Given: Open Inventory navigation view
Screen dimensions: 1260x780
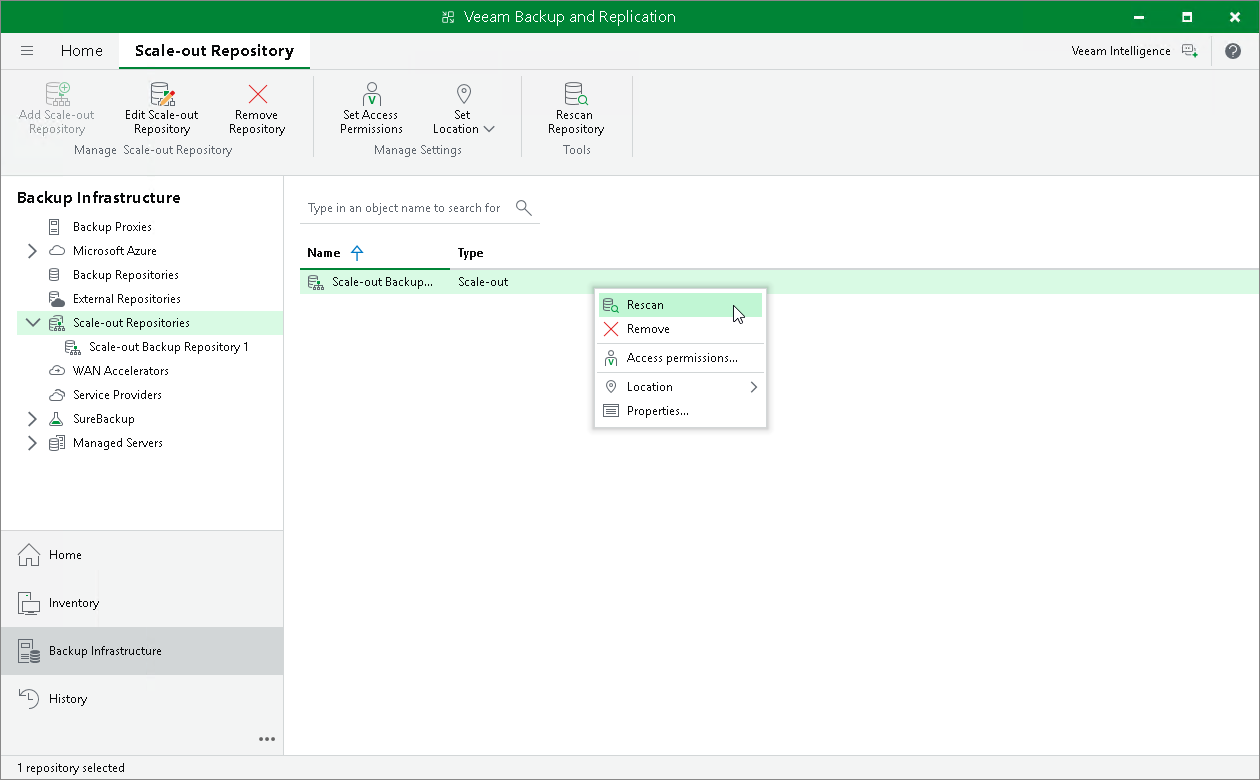Looking at the screenshot, I should coord(142,603).
